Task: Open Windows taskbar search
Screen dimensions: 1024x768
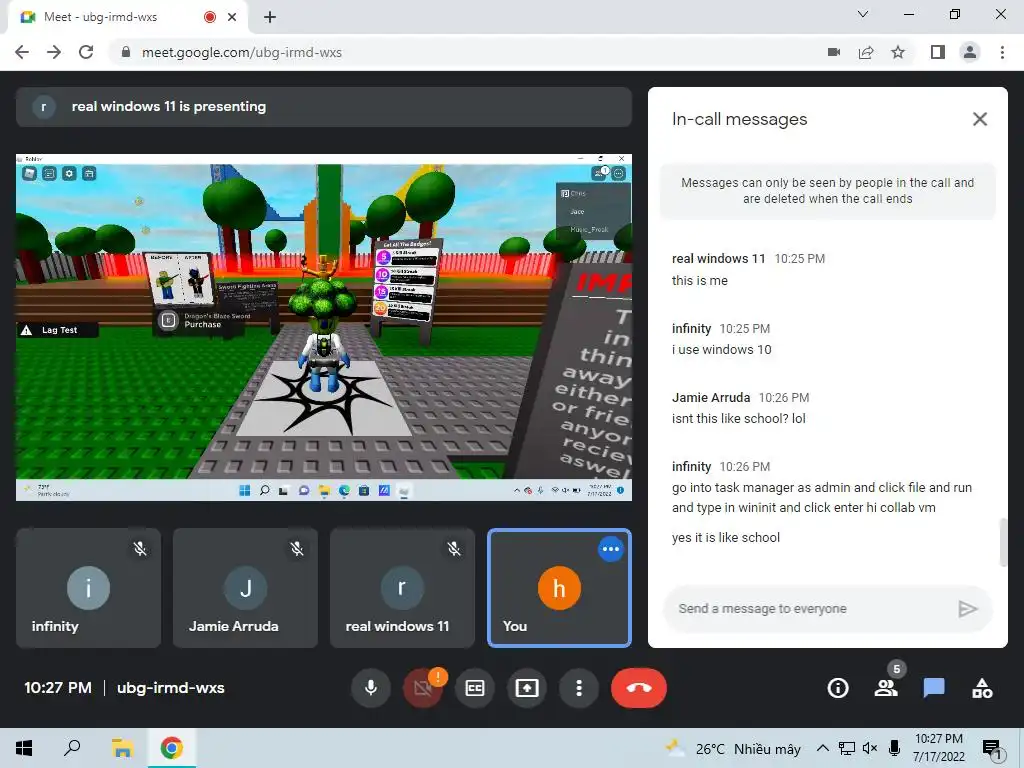Action: point(72,748)
